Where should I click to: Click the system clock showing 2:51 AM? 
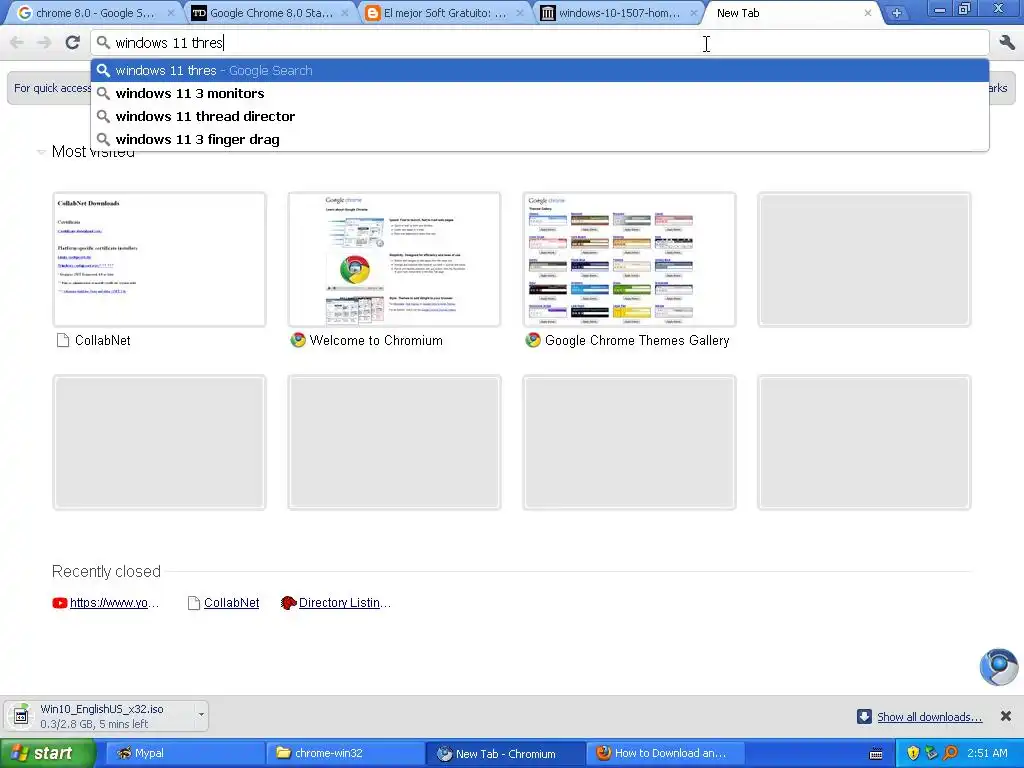click(987, 753)
